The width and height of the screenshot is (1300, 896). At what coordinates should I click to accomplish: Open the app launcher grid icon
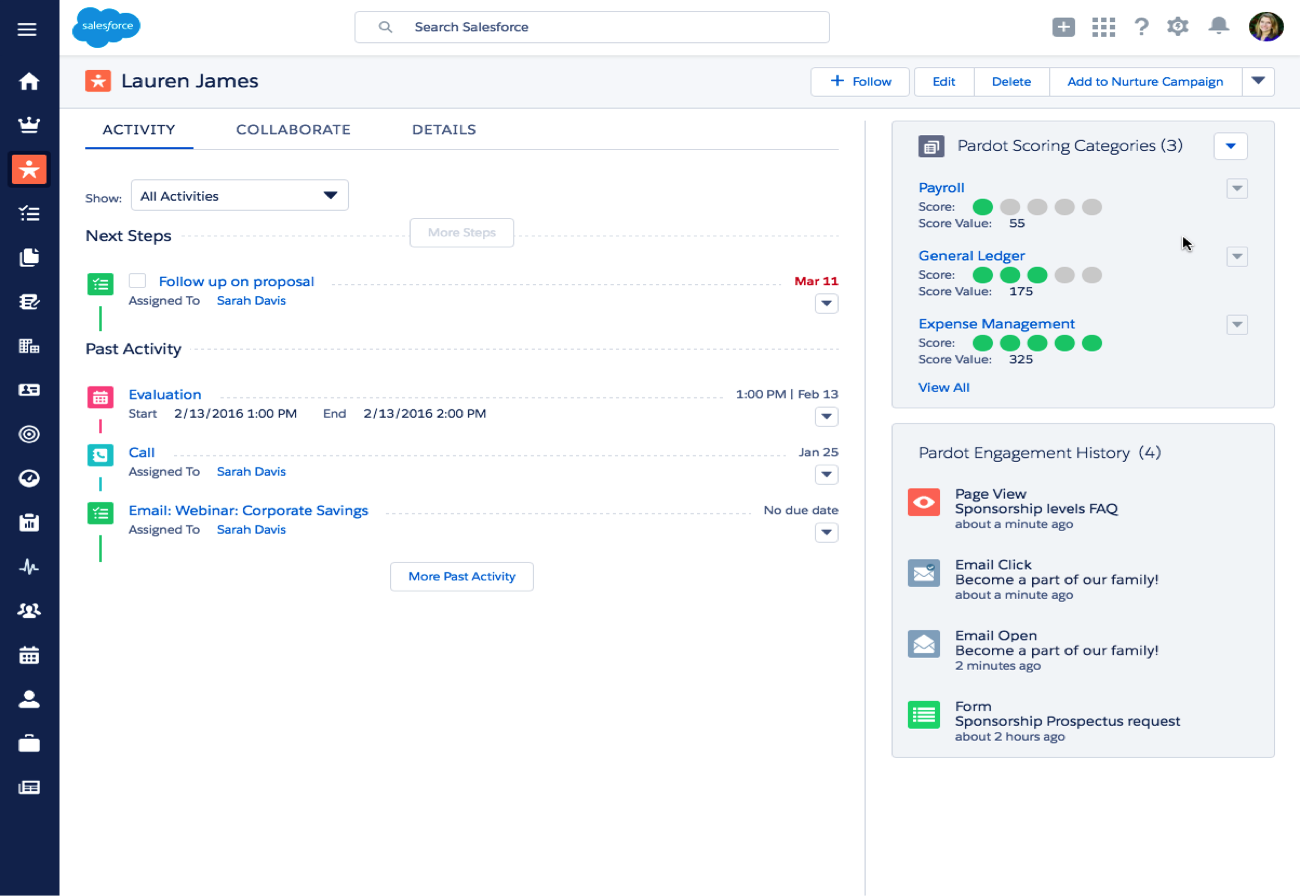(x=1103, y=27)
